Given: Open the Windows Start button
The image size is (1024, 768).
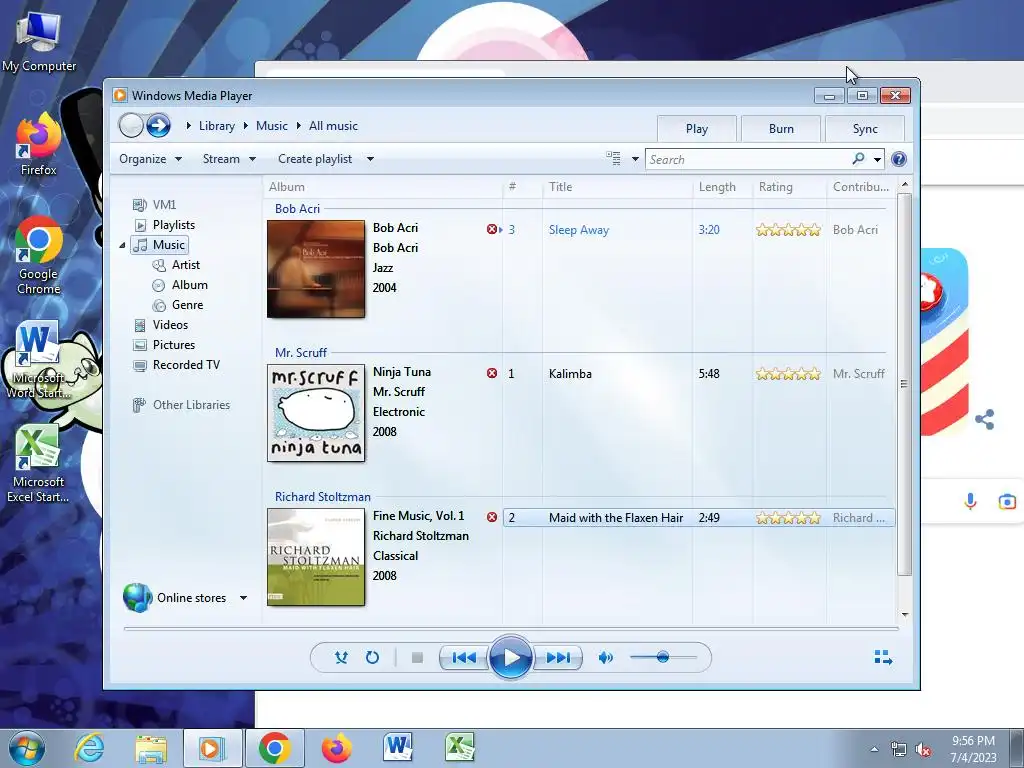Looking at the screenshot, I should pos(26,748).
